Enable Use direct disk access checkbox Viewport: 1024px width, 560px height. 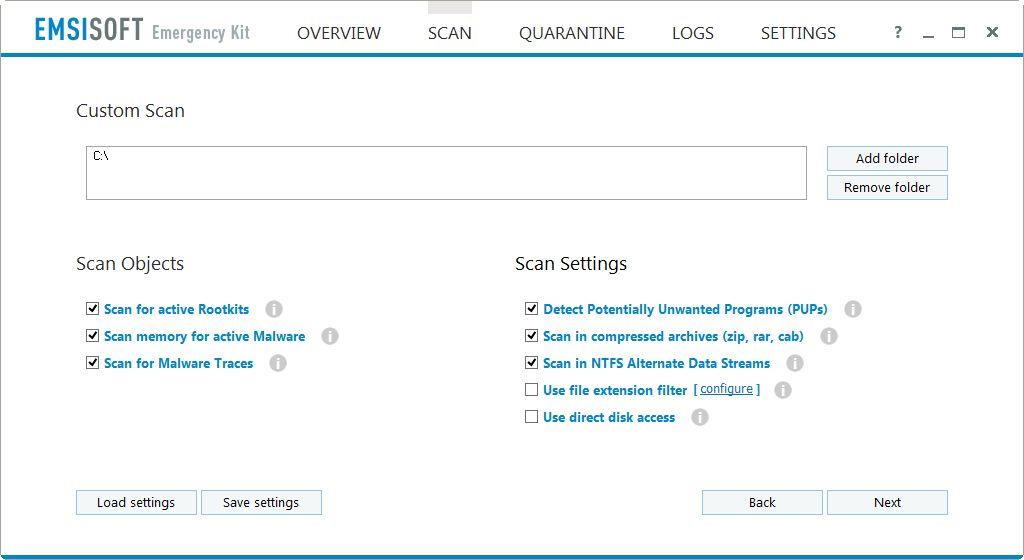pyautogui.click(x=532, y=417)
